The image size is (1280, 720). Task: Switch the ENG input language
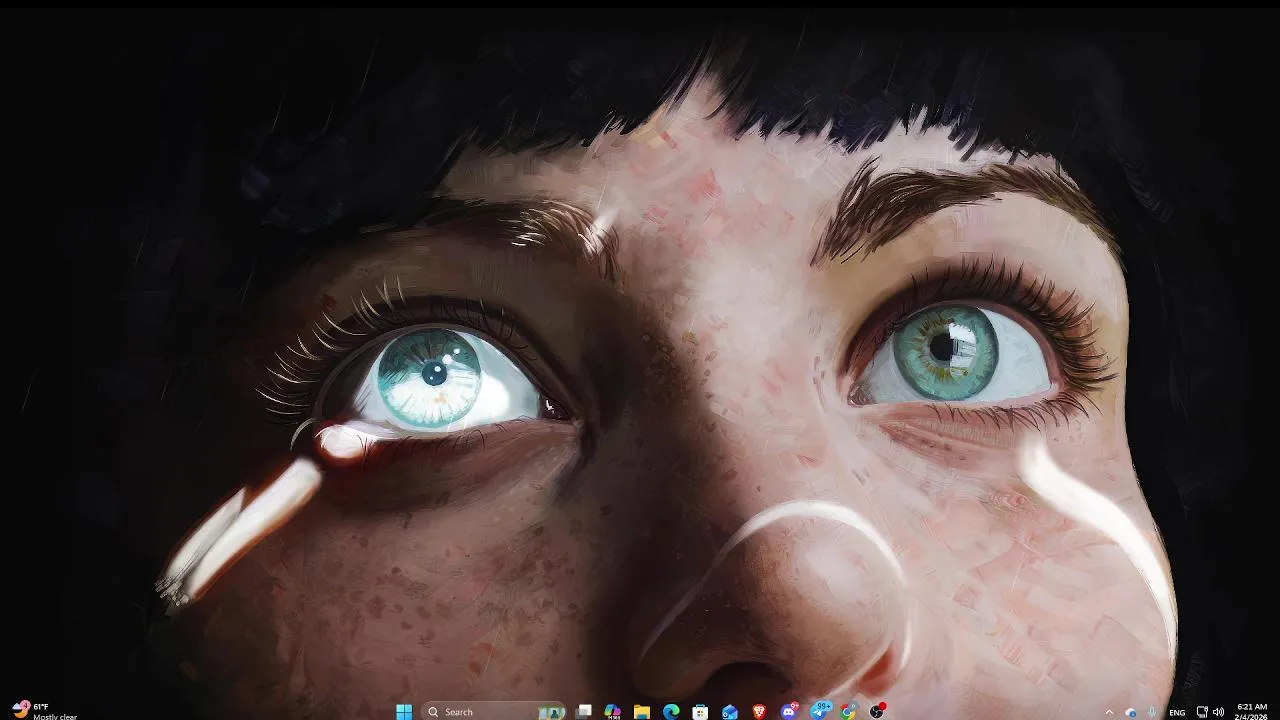[1177, 713]
